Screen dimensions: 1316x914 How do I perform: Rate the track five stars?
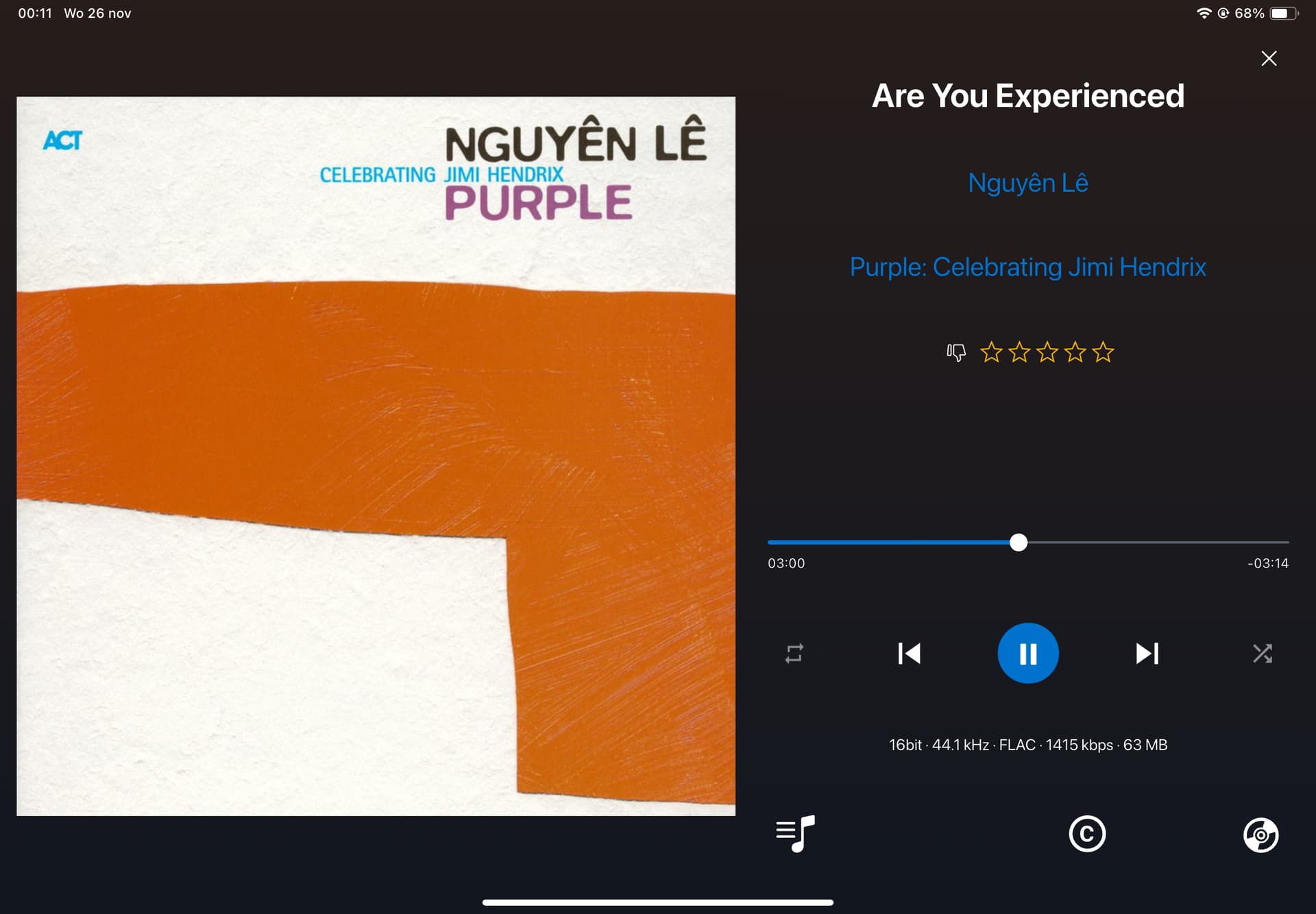point(1103,352)
